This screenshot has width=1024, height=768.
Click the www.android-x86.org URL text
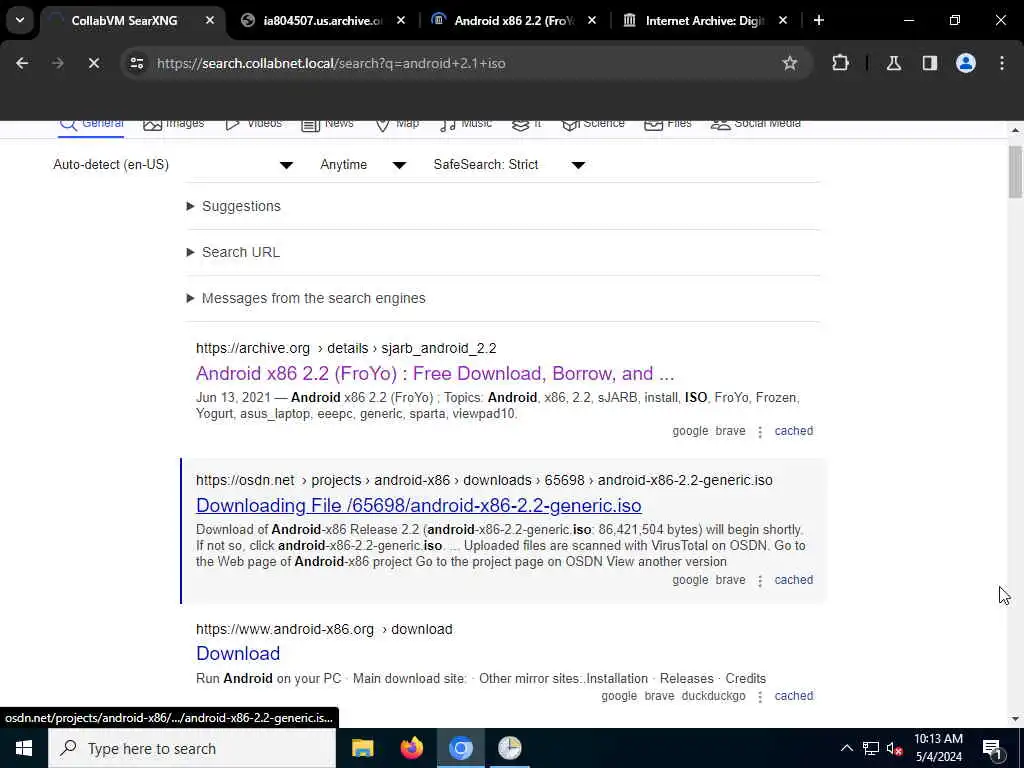[x=324, y=630]
